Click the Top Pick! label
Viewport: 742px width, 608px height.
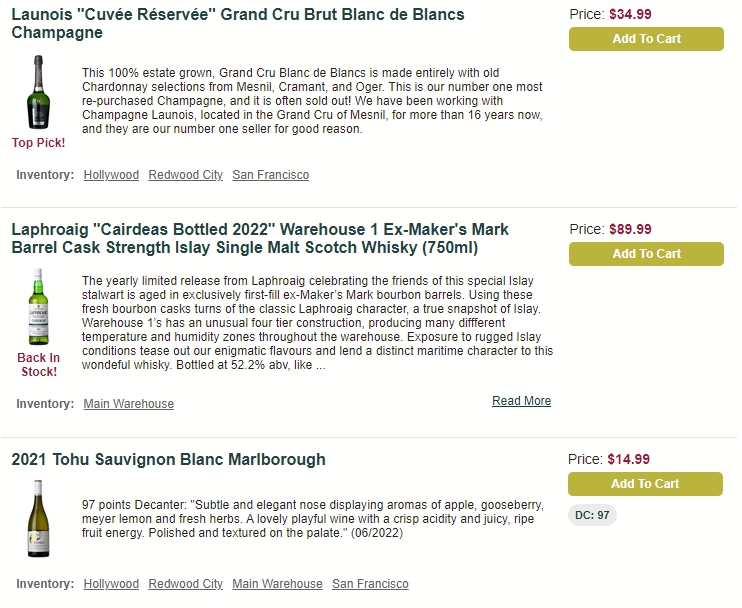pyautogui.click(x=38, y=142)
